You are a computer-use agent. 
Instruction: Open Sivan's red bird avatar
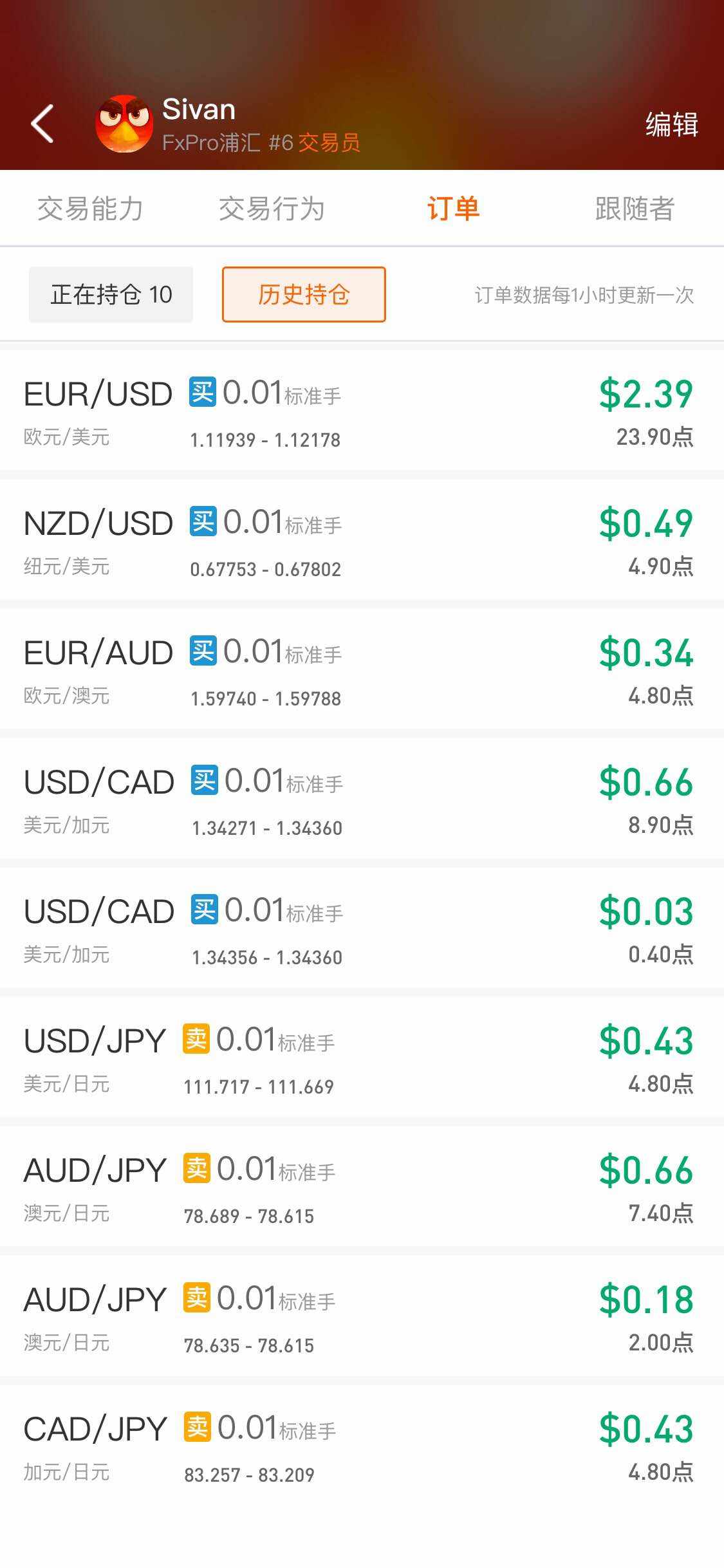tap(124, 124)
